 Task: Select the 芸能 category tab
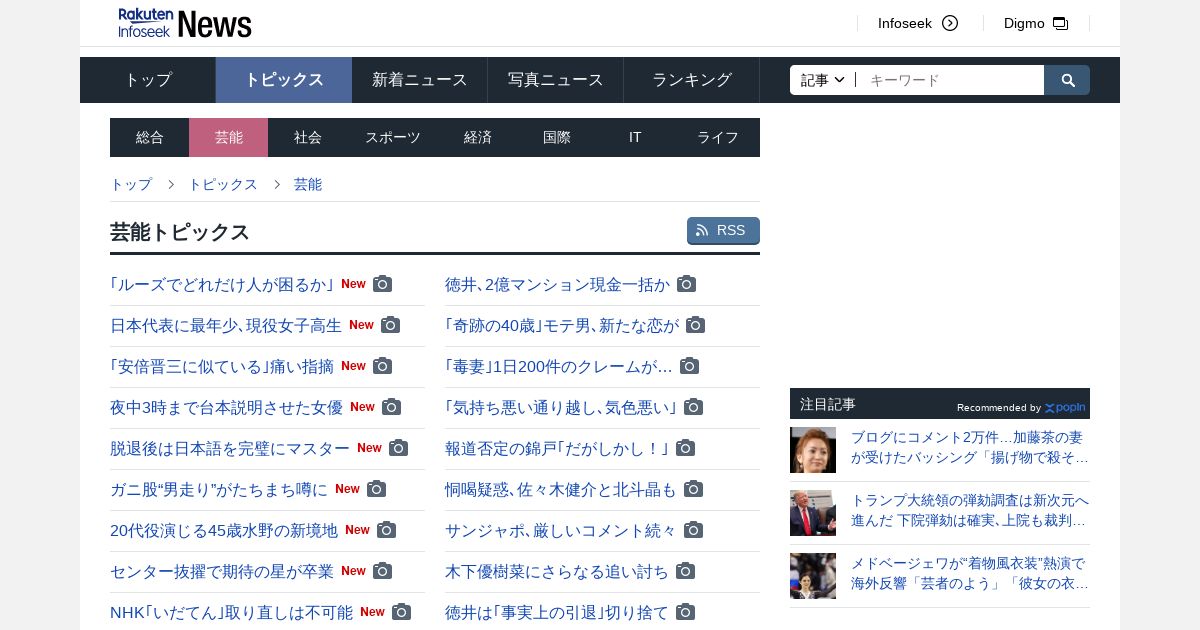pos(229,137)
